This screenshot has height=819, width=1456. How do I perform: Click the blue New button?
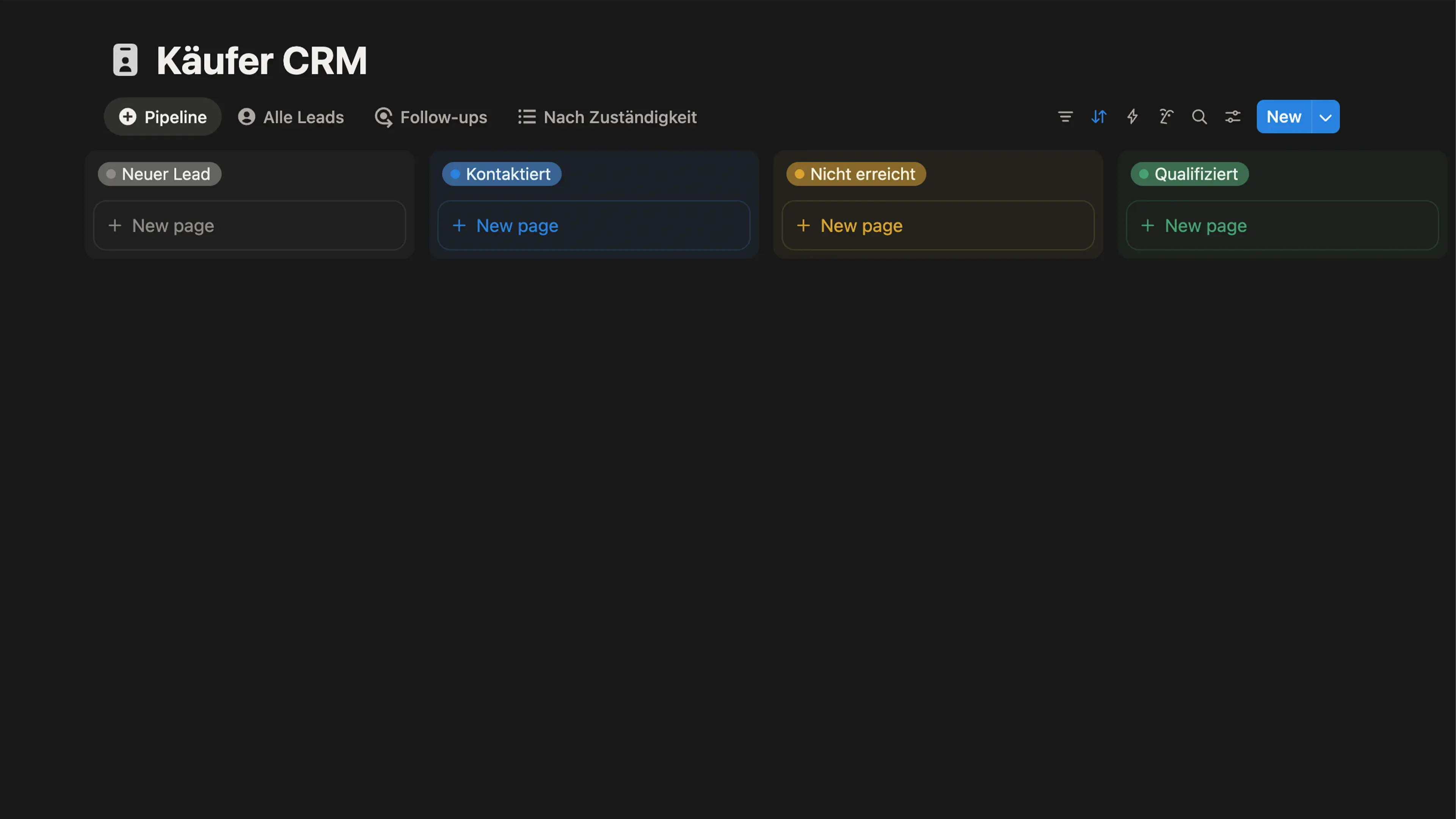[x=1283, y=117]
